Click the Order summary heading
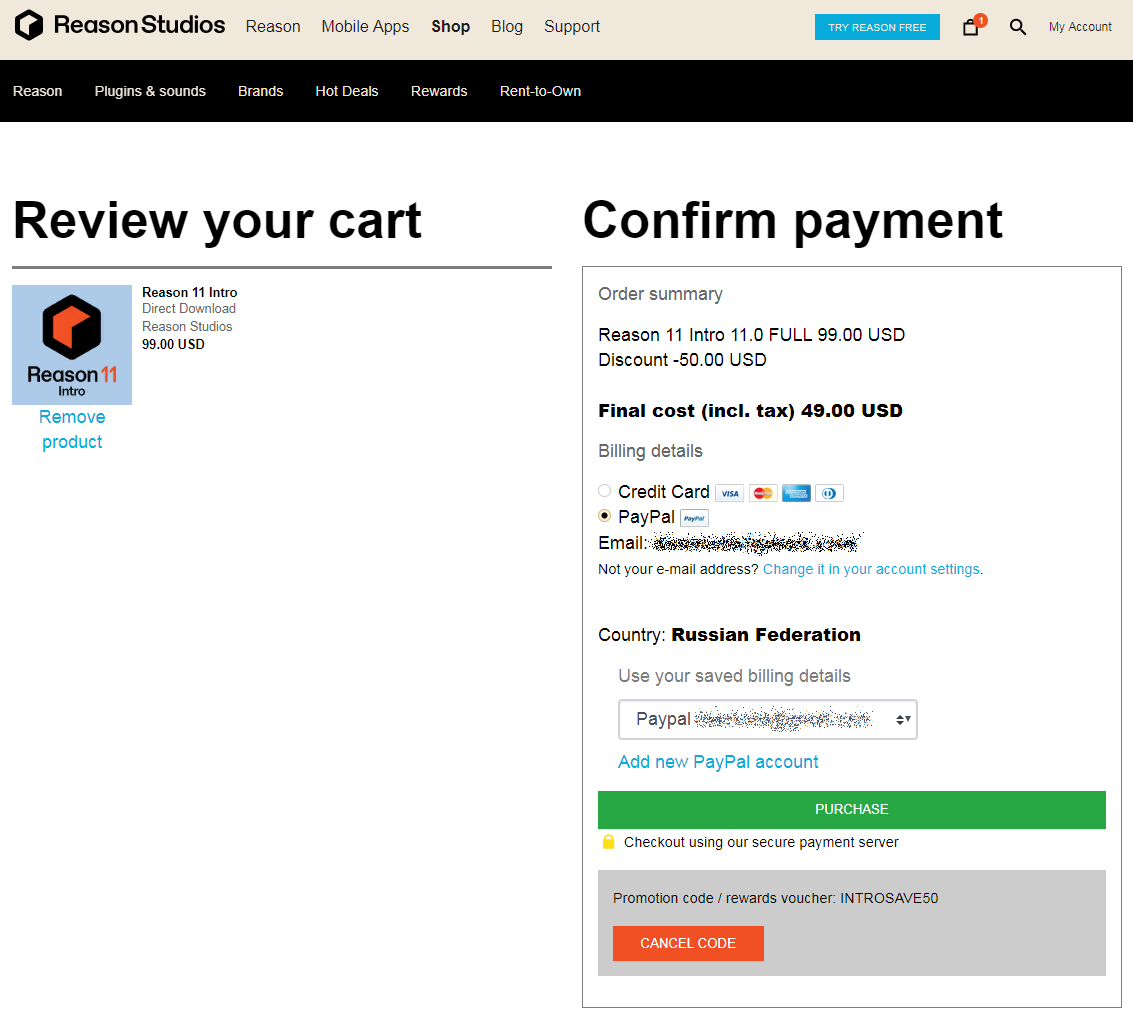This screenshot has height=1019, width=1133. point(660,294)
